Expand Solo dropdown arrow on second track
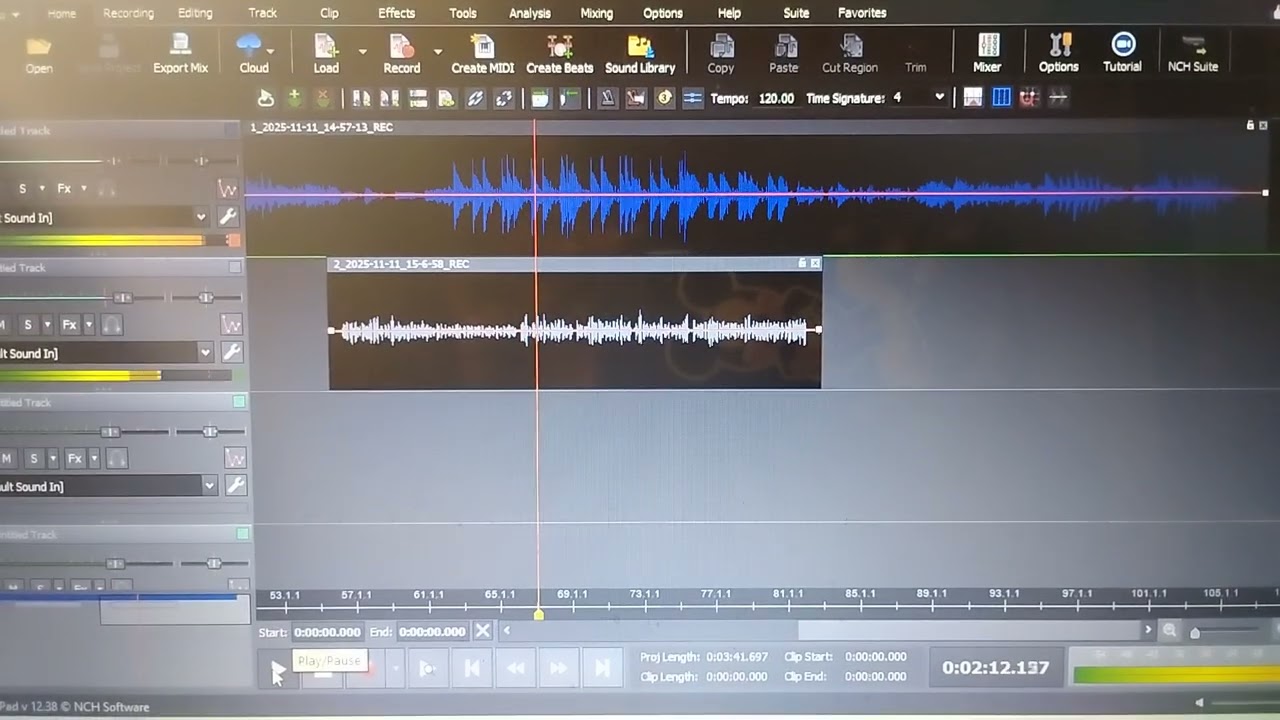The image size is (1280, 720). pyautogui.click(x=46, y=324)
